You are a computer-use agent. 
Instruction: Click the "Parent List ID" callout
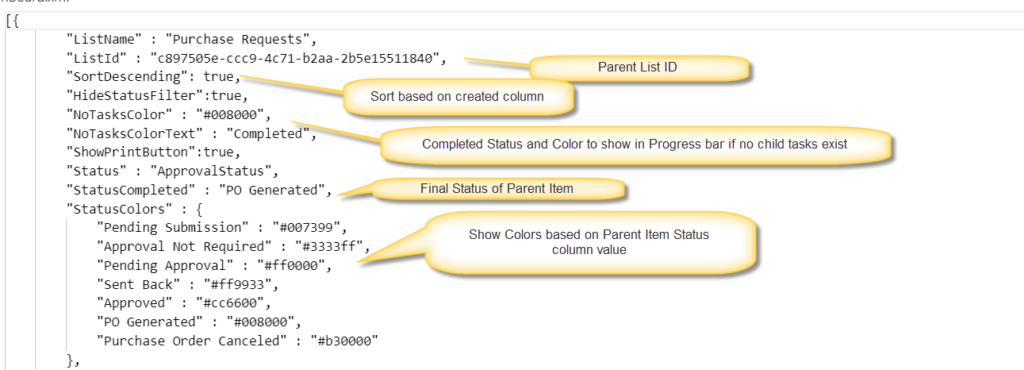[639, 68]
